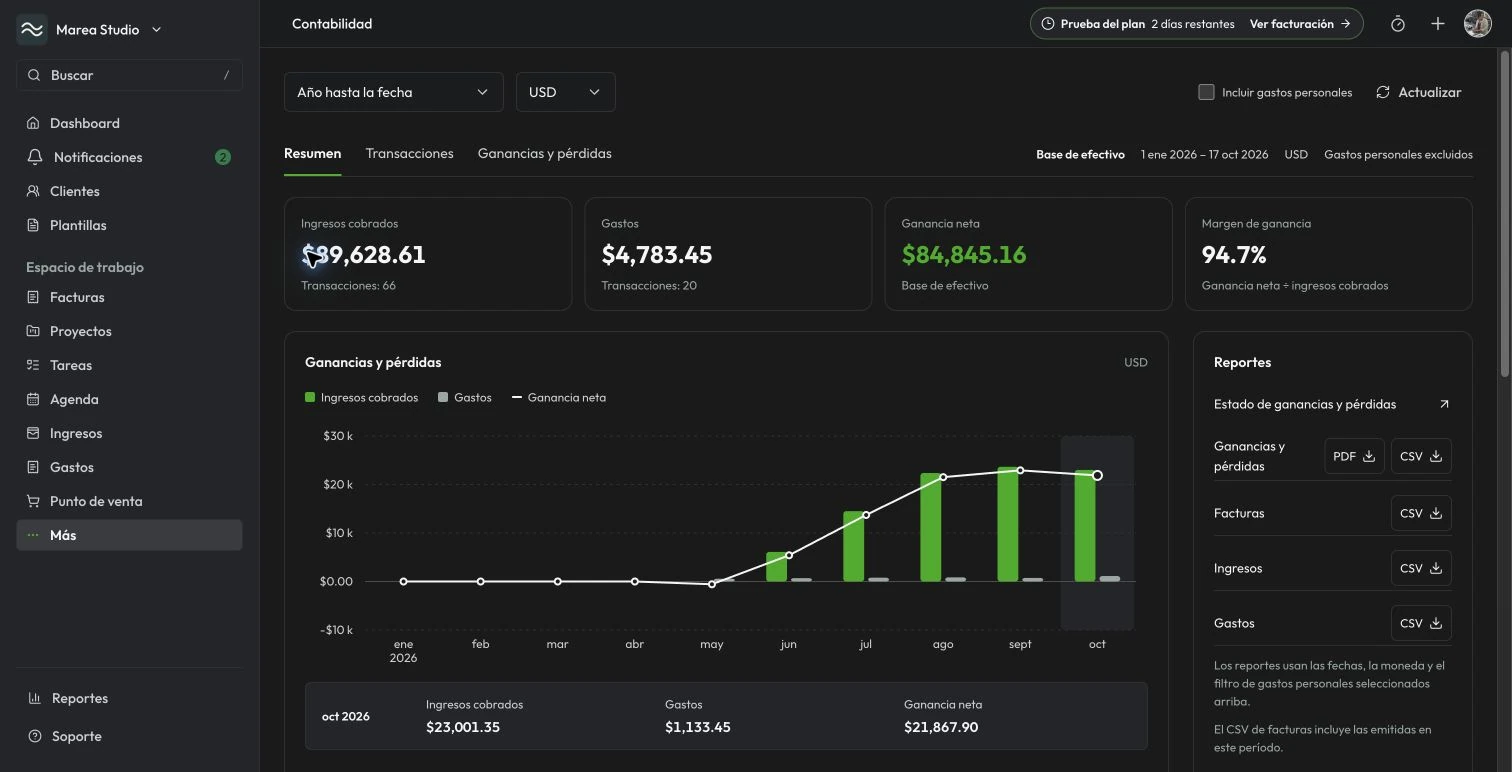Screen dimensions: 1512x772
Task: Toggle Ingresos cobrados green legend swatch
Action: pyautogui.click(x=310, y=397)
